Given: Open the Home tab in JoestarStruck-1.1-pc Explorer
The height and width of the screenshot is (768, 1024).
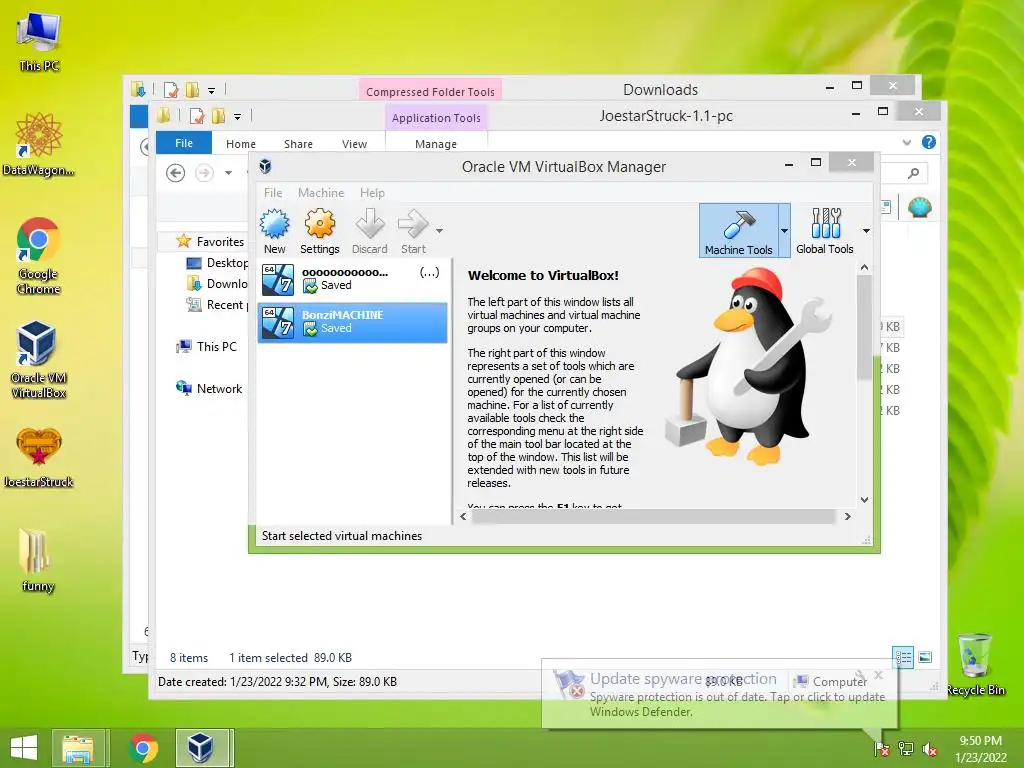Looking at the screenshot, I should click(241, 144).
